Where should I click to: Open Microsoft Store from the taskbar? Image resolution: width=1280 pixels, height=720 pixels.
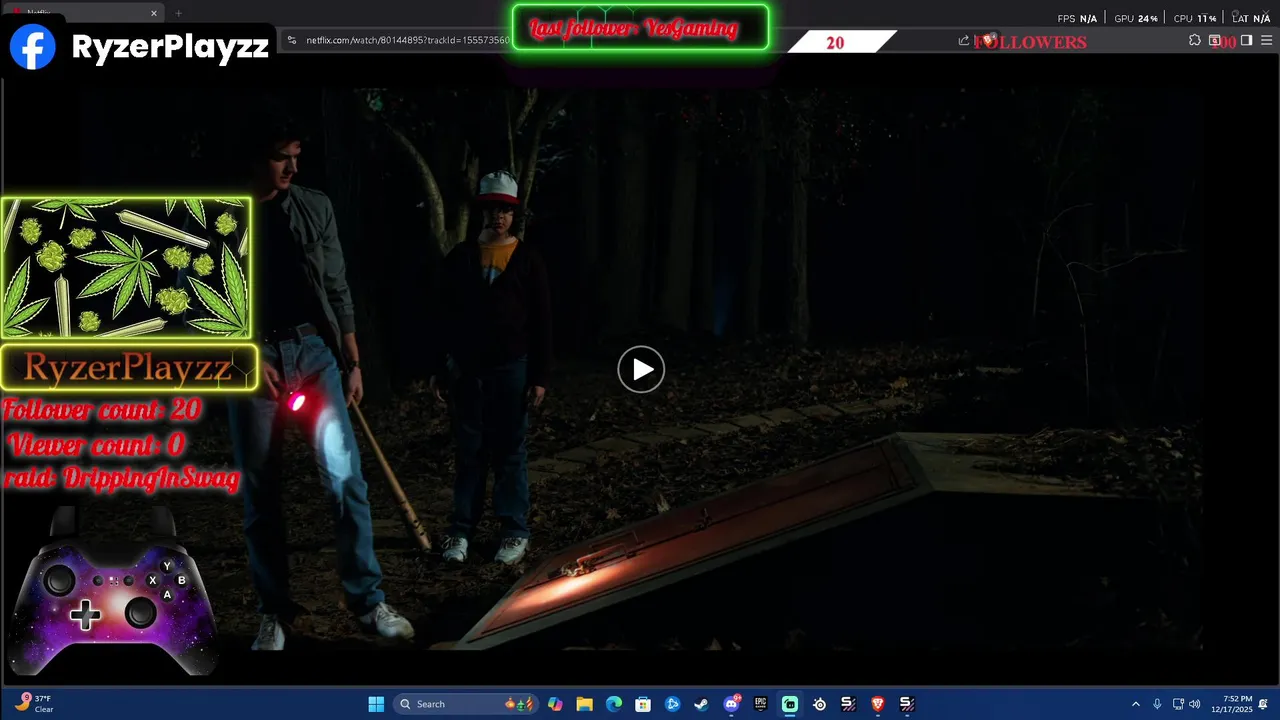pos(643,704)
